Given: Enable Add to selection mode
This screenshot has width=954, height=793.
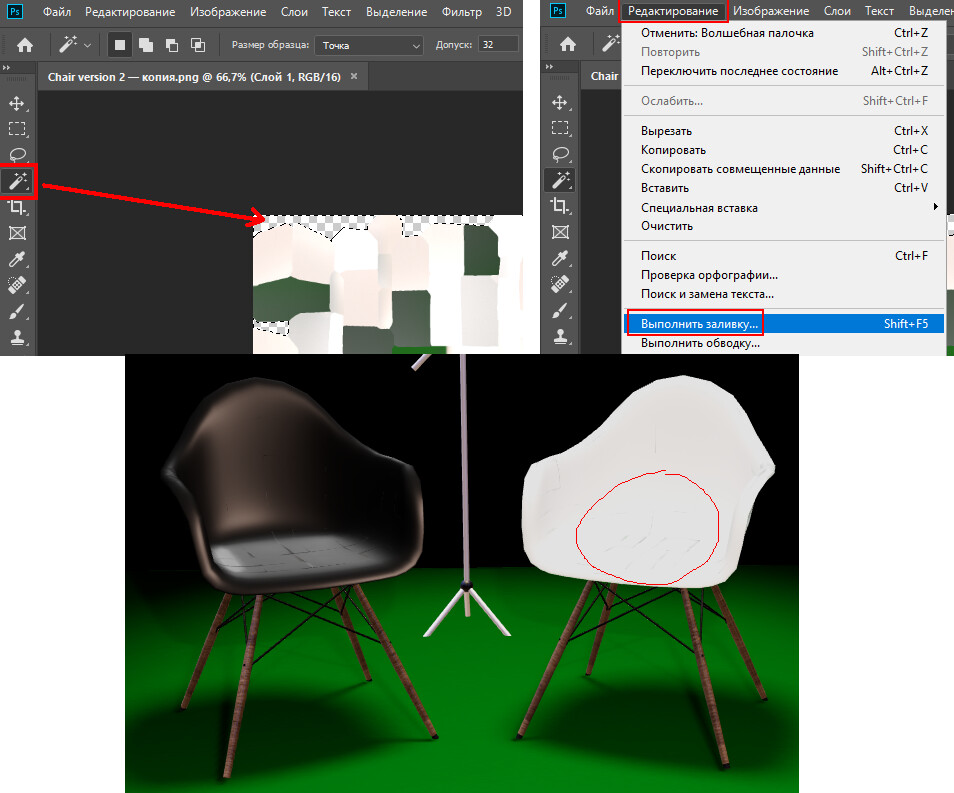Looking at the screenshot, I should click(x=146, y=44).
